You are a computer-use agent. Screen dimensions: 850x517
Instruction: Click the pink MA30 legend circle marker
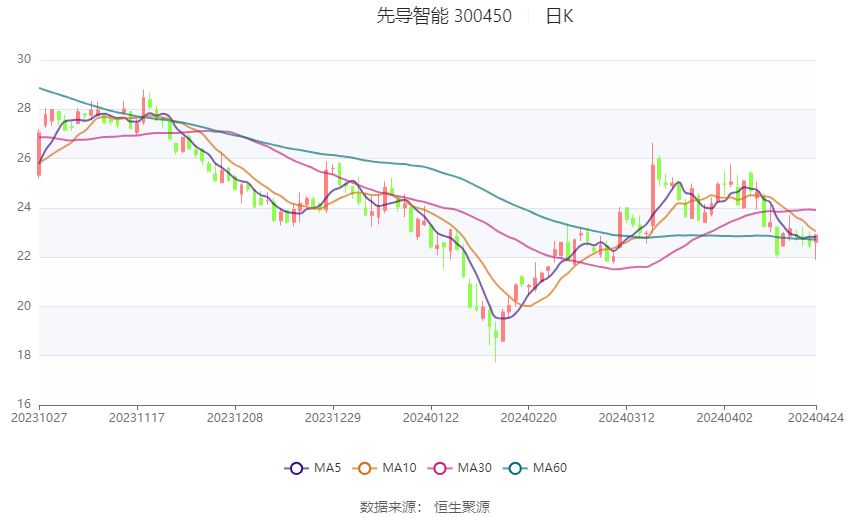coord(437,467)
